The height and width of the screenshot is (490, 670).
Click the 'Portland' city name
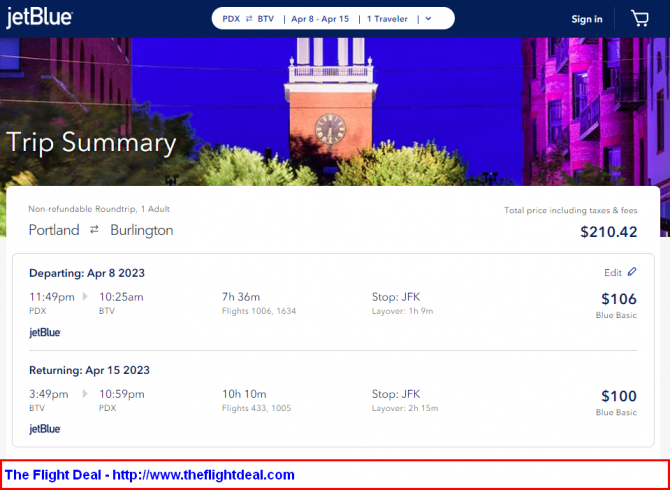click(x=54, y=230)
